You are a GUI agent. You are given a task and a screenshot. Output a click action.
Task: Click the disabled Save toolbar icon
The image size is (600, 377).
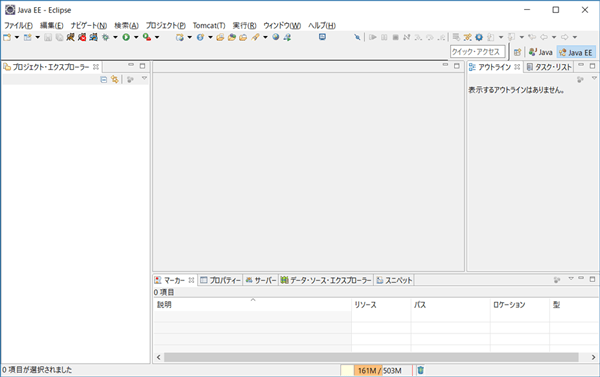point(48,37)
